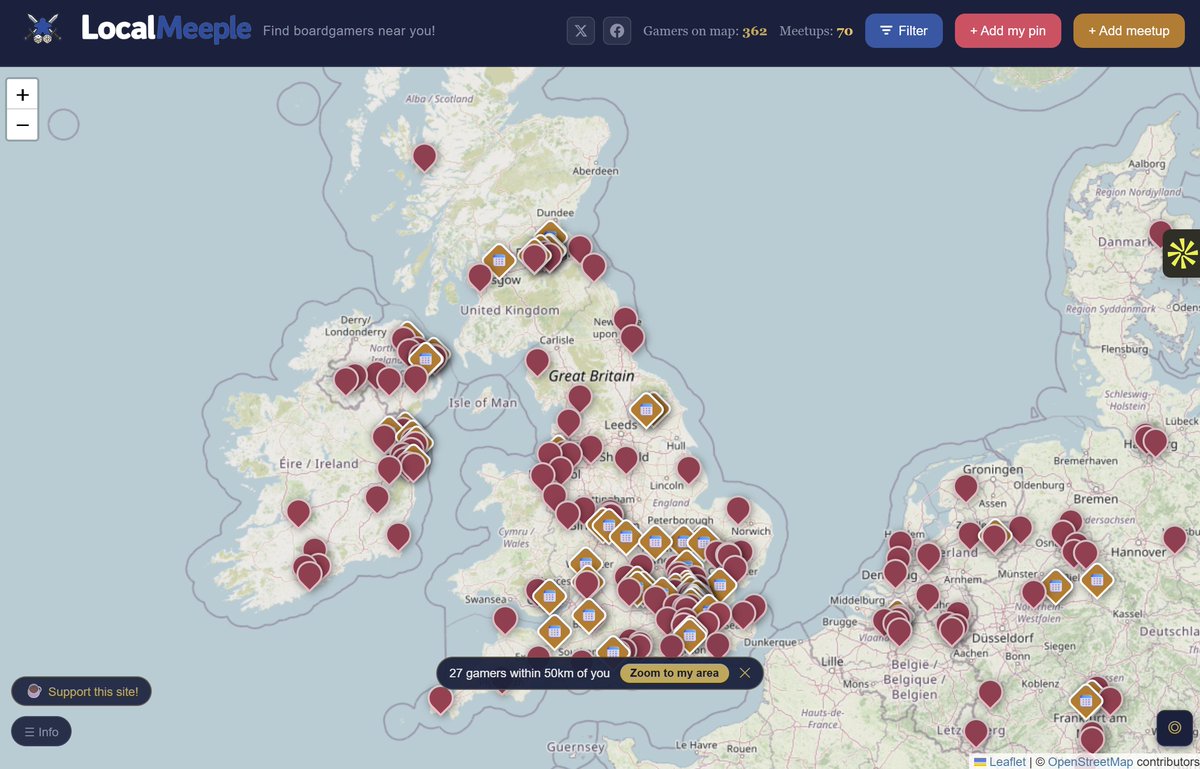Screen dimensions: 1200x769
Task: Select the gamer pin near Koblenz
Action: (x=990, y=693)
